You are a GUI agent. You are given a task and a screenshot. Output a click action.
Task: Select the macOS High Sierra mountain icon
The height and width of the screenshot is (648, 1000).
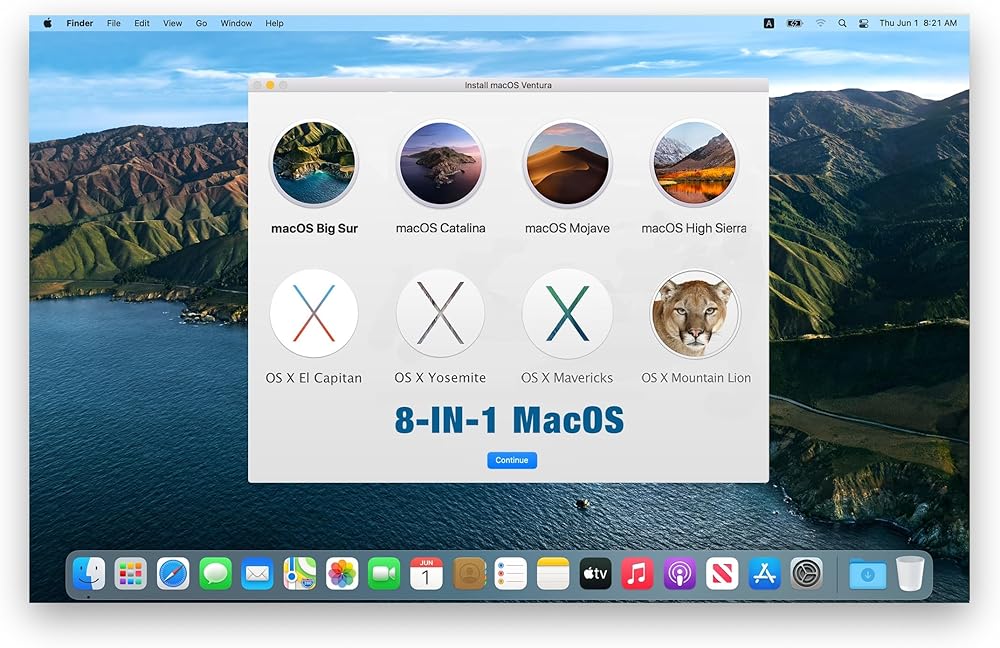(695, 163)
